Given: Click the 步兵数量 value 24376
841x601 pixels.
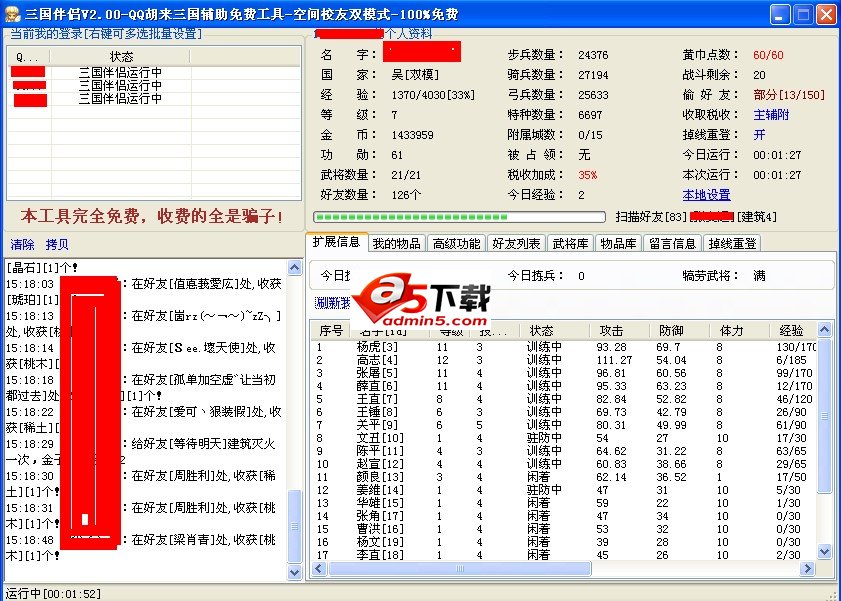Looking at the screenshot, I should (x=593, y=55).
